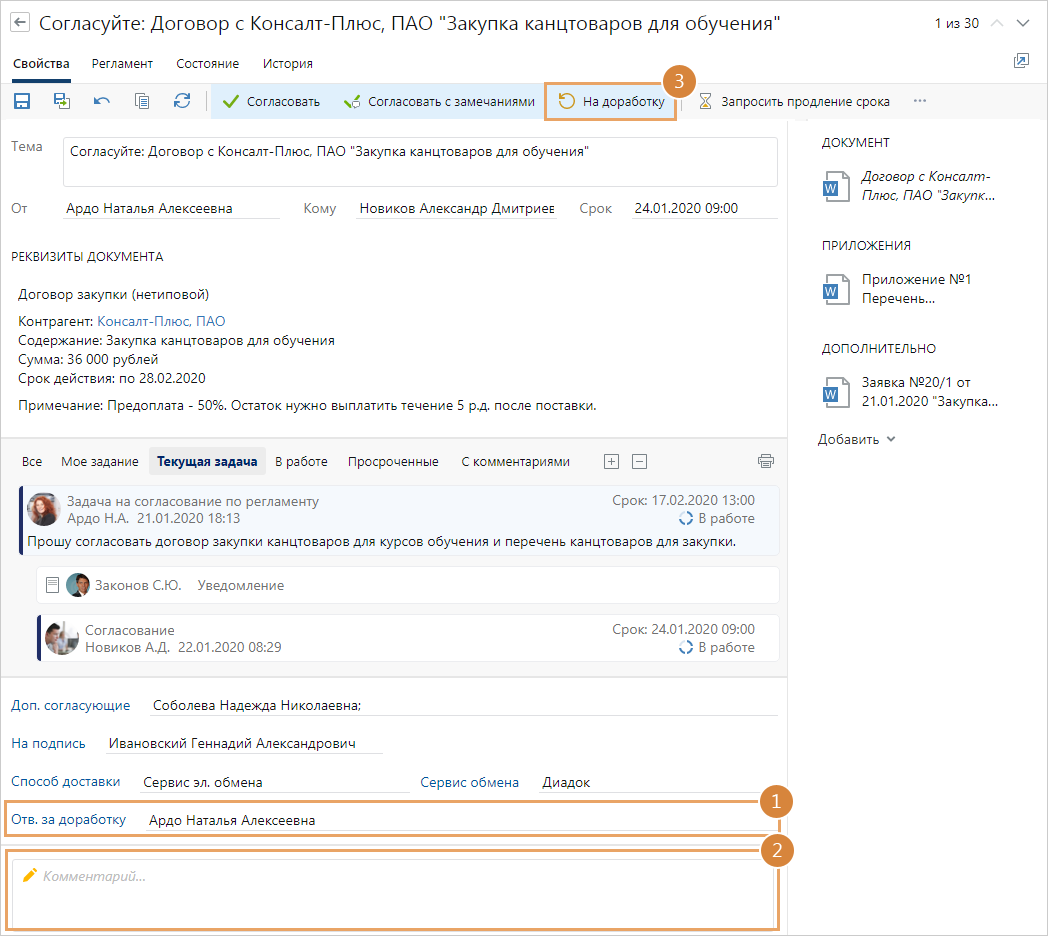Open the Консалт-Плюс, ПАО contractor link
The image size is (1048, 936).
pyautogui.click(x=161, y=321)
